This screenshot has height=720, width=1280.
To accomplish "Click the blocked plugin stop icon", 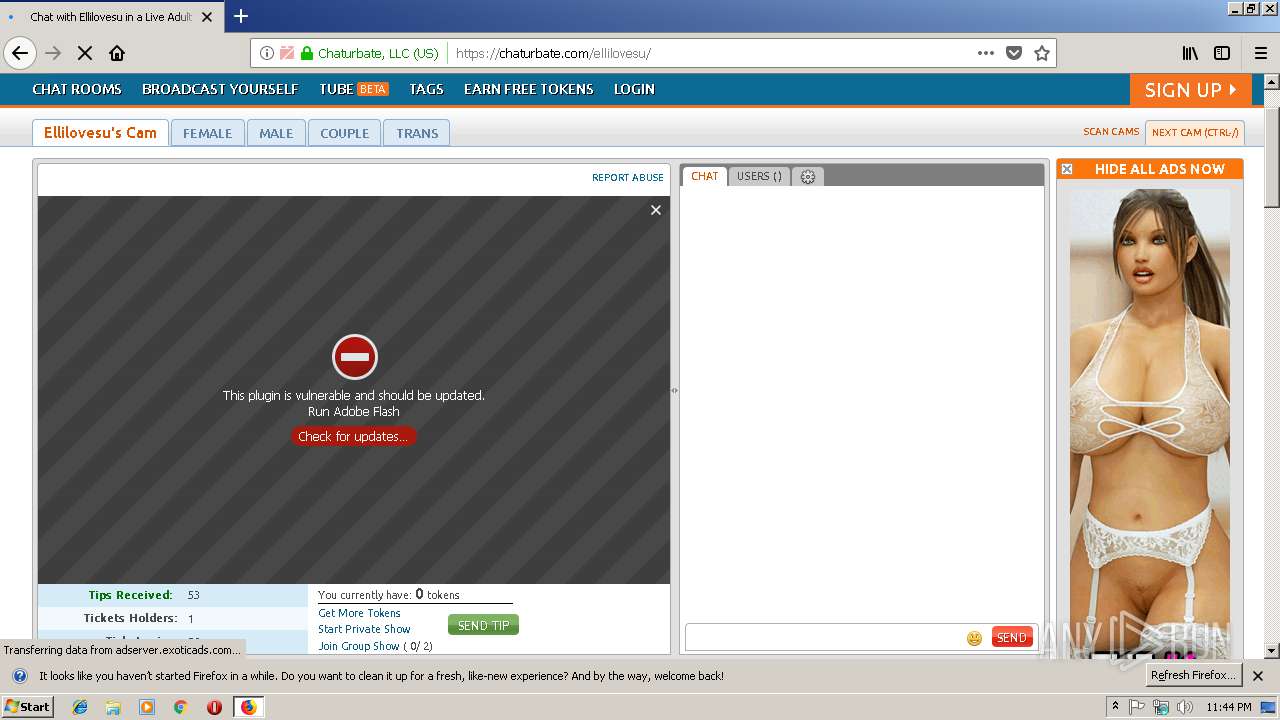I will [354, 357].
